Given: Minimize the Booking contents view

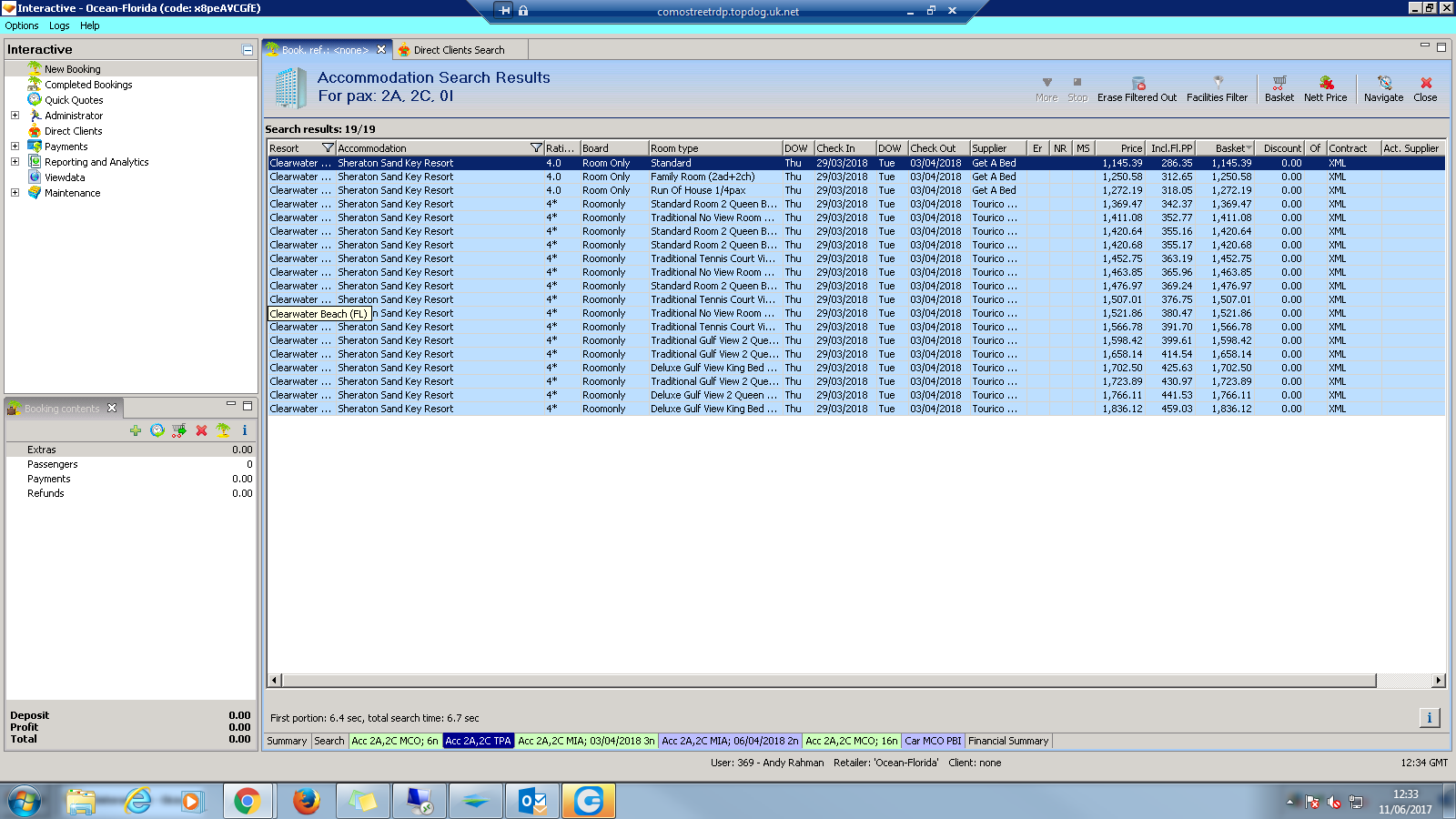Looking at the screenshot, I should pos(231,404).
